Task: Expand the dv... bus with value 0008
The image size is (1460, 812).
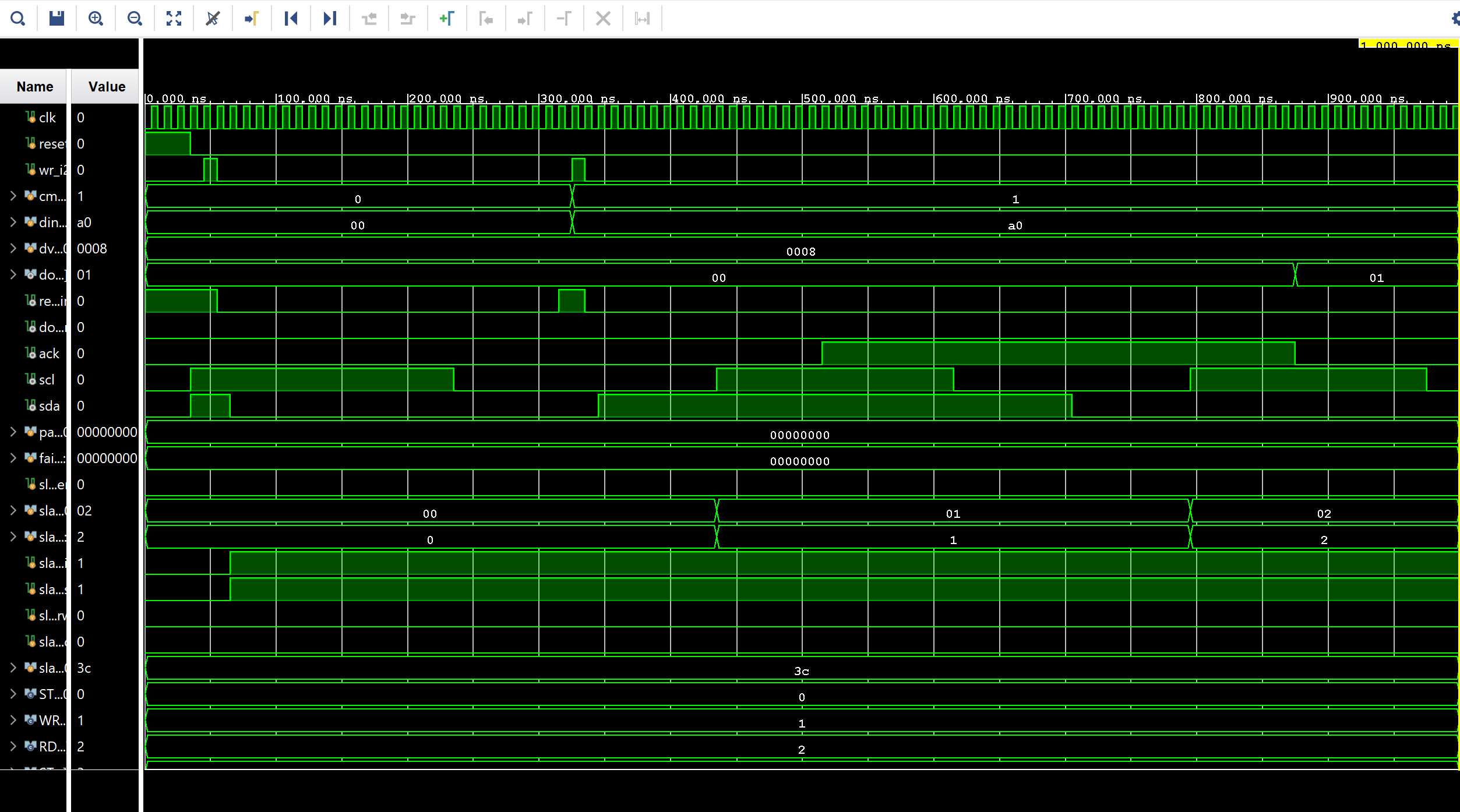Action: tap(13, 249)
